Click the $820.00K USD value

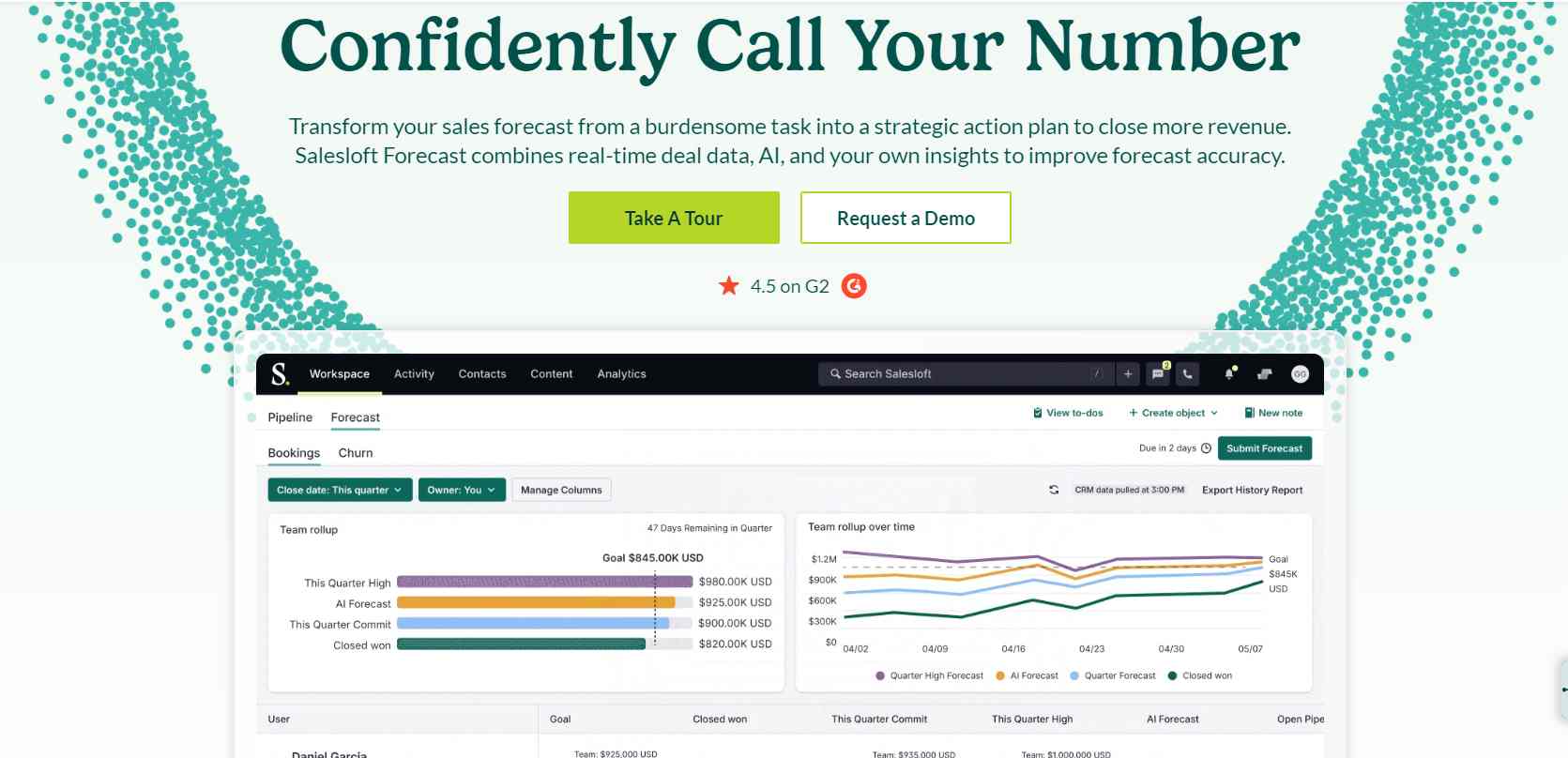tap(735, 644)
